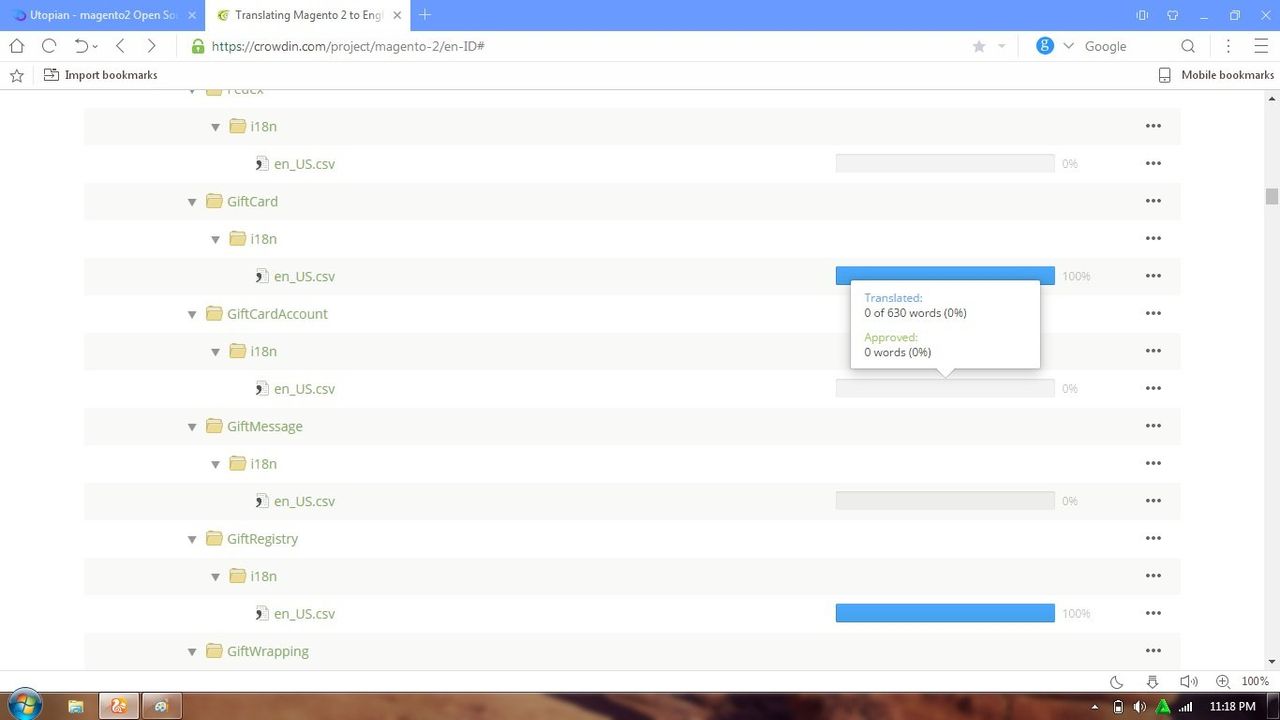
Task: Open en_US.csv under GiftCardAccount
Action: coord(304,389)
